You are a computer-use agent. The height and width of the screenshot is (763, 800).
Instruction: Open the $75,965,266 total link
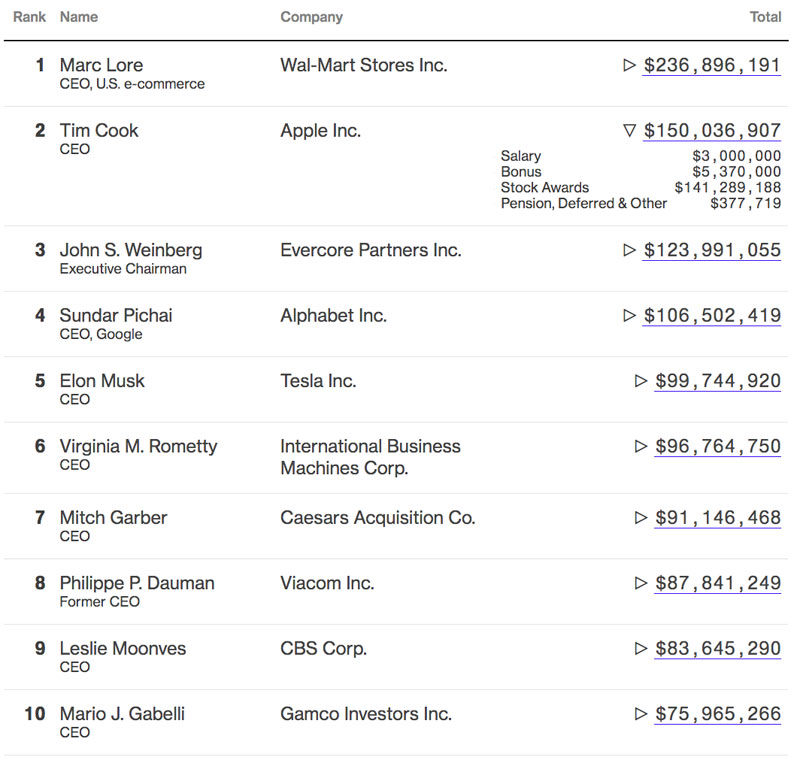coord(718,713)
